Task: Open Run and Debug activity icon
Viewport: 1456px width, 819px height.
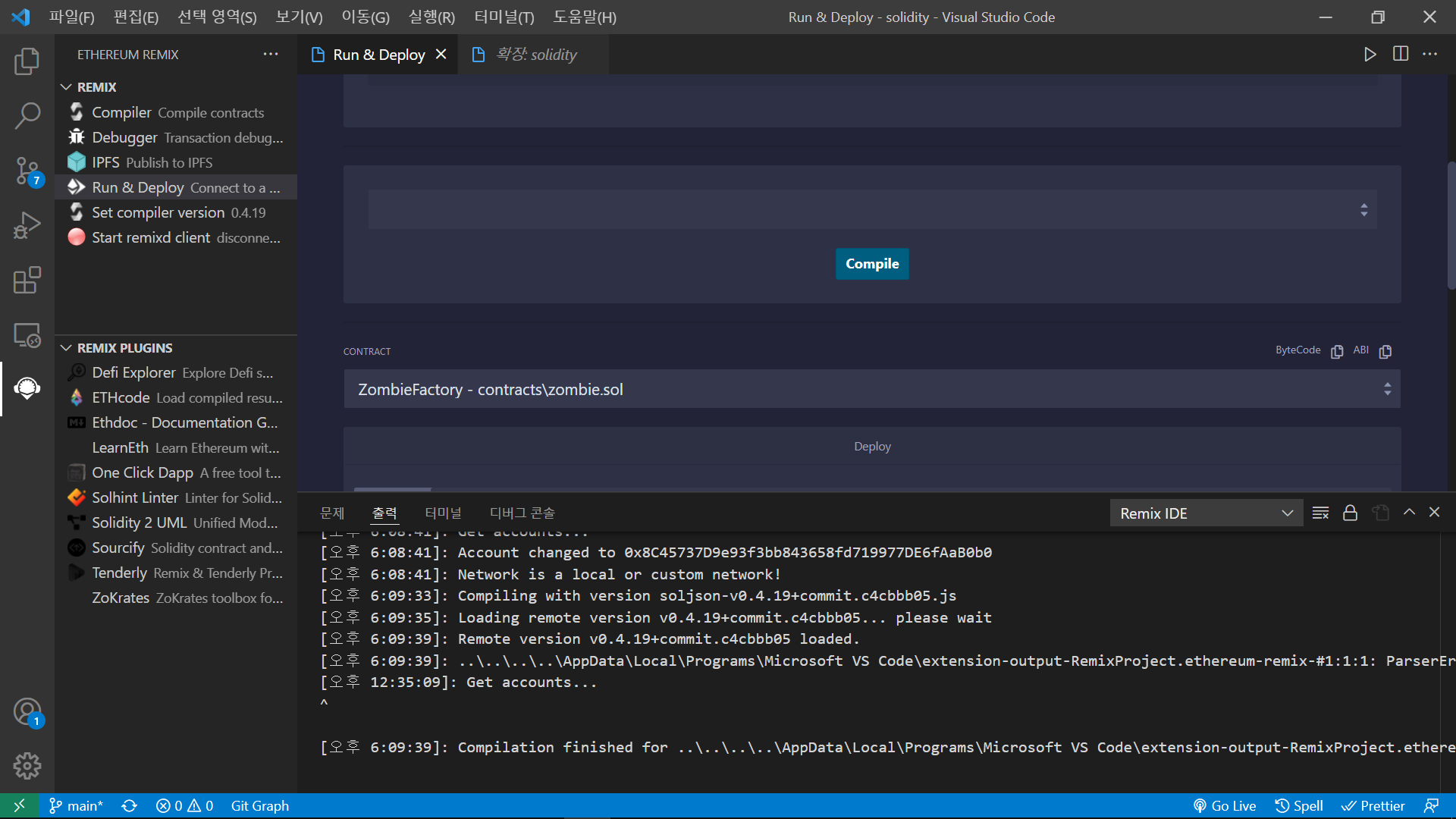Action: coord(27,225)
